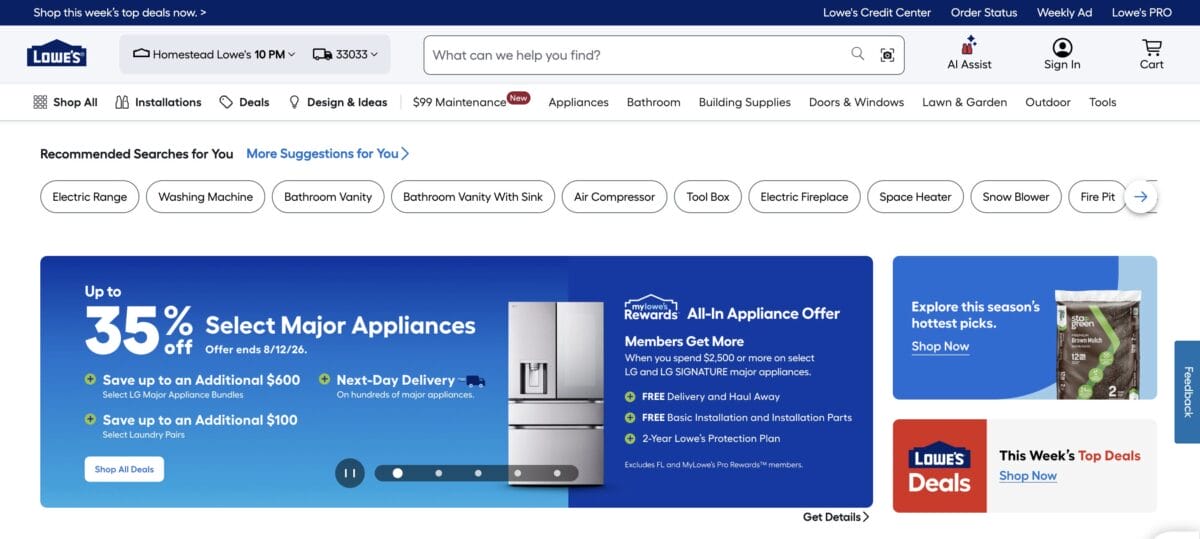Open the Tools category

(x=1103, y=102)
